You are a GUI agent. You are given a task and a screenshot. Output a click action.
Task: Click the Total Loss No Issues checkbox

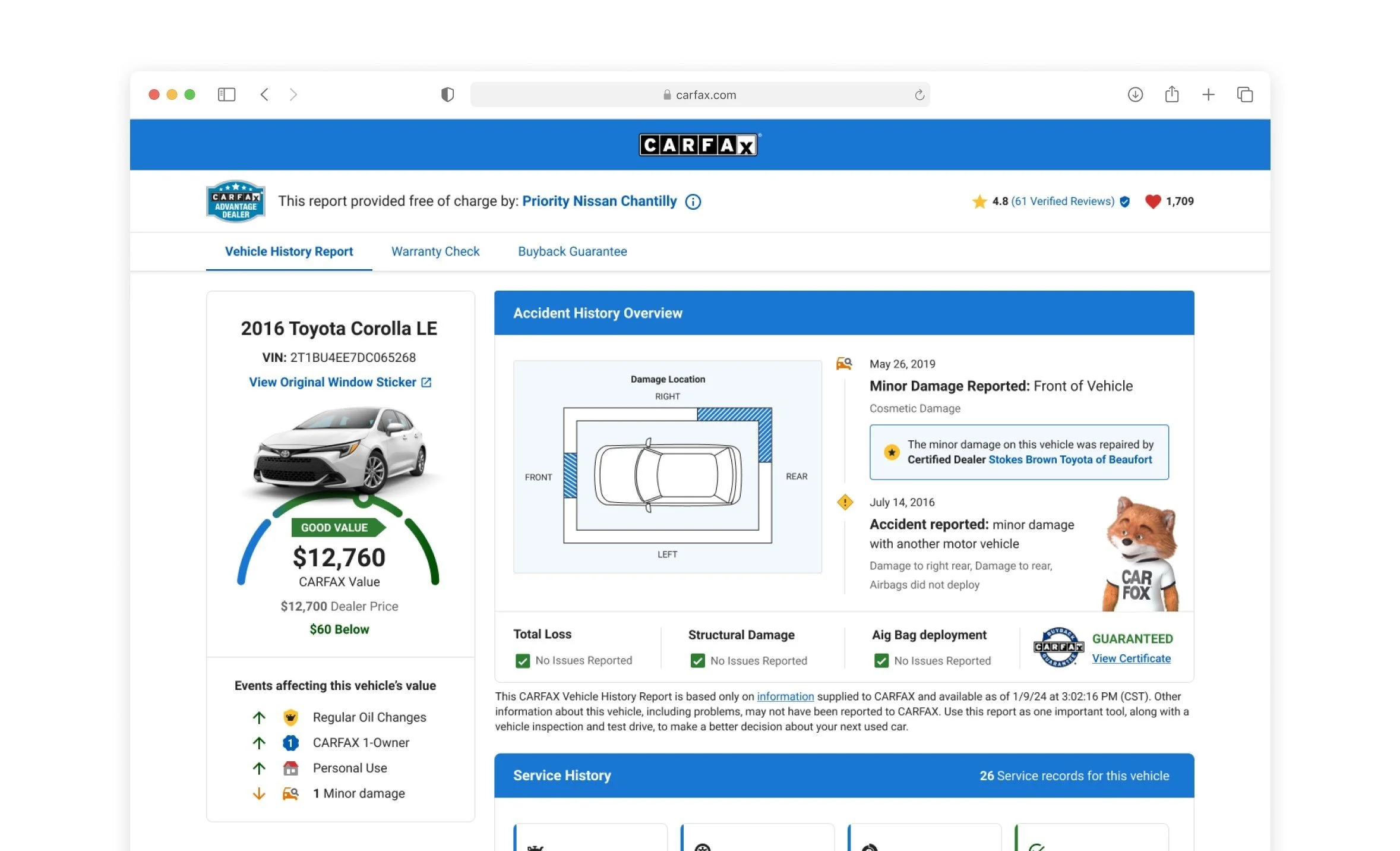[523, 661]
